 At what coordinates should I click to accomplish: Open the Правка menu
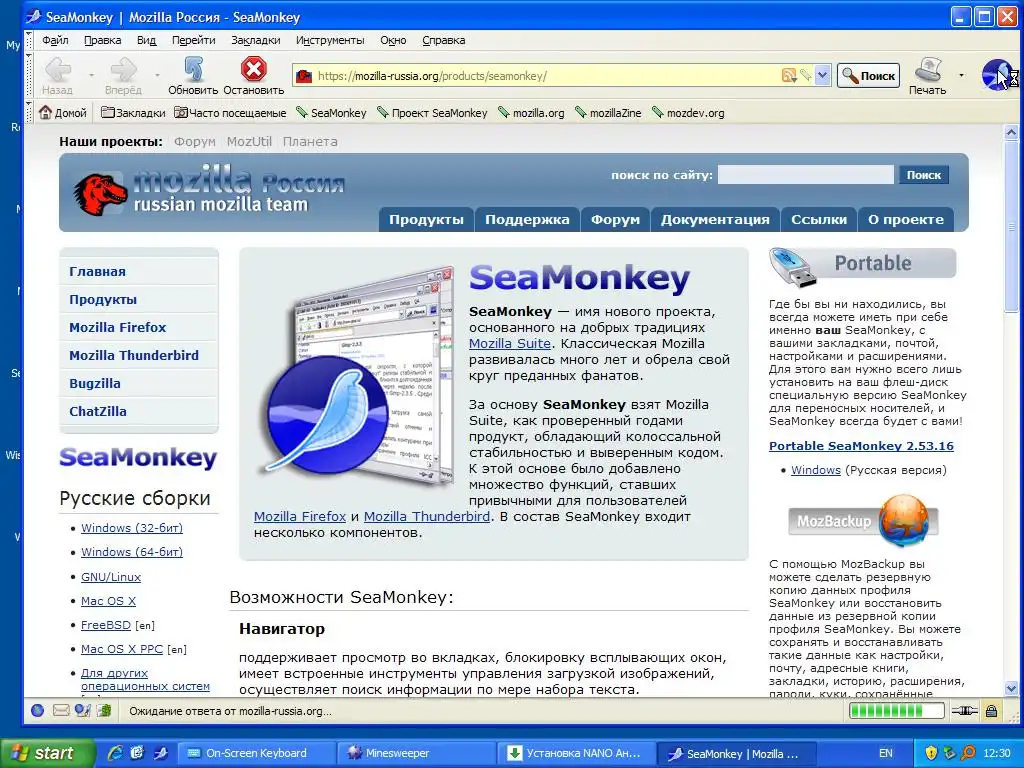coord(103,40)
